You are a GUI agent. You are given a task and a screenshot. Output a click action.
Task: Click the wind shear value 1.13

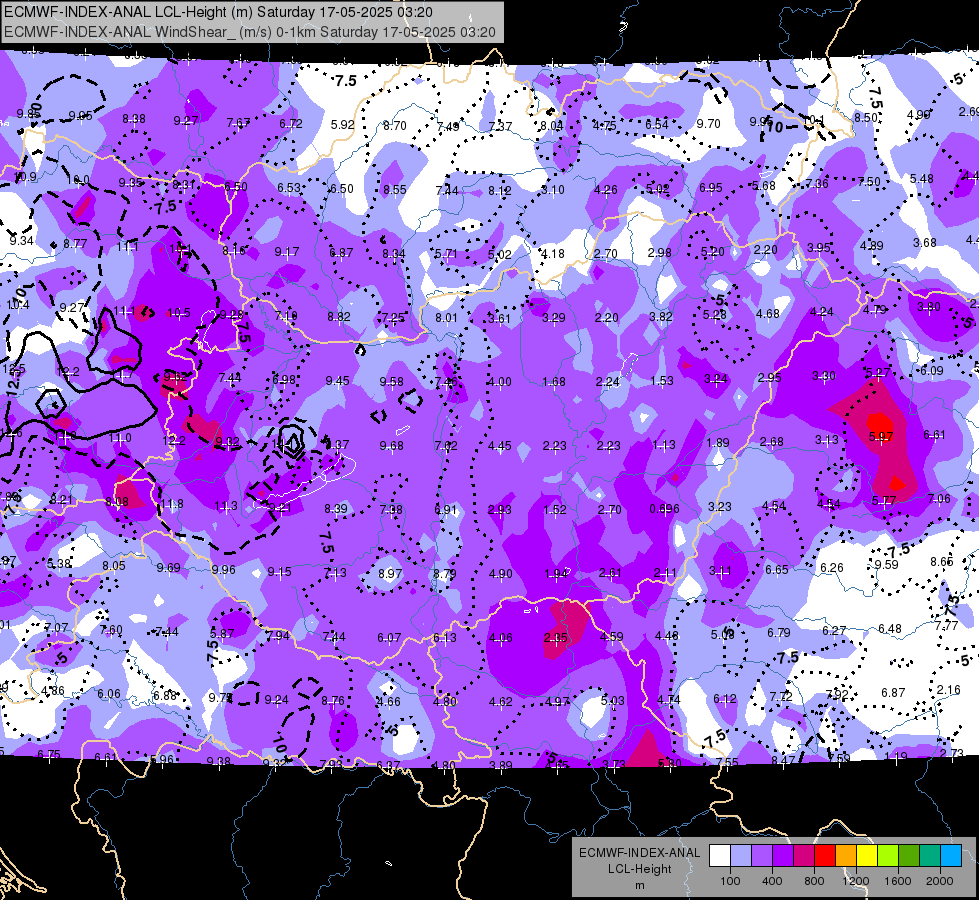tap(664, 445)
